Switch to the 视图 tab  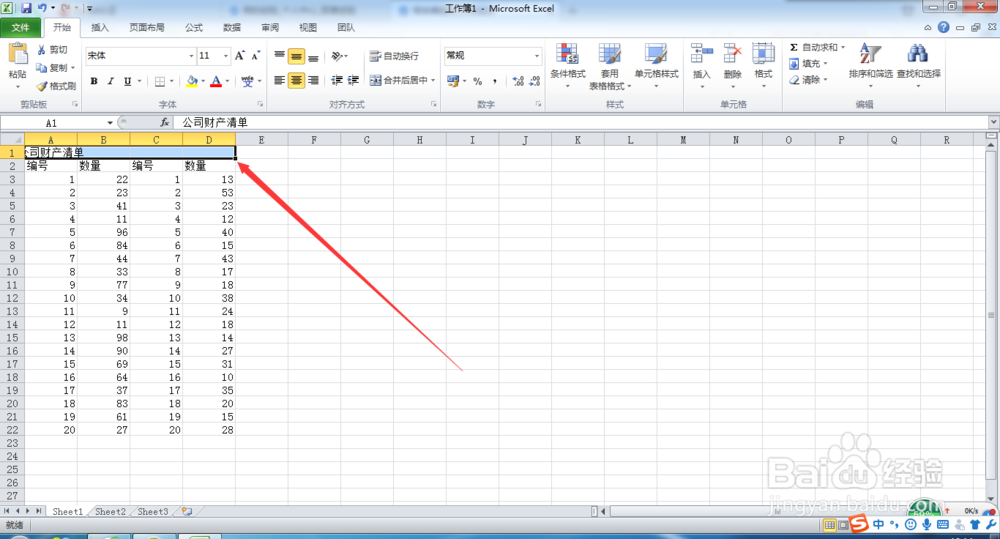(308, 27)
